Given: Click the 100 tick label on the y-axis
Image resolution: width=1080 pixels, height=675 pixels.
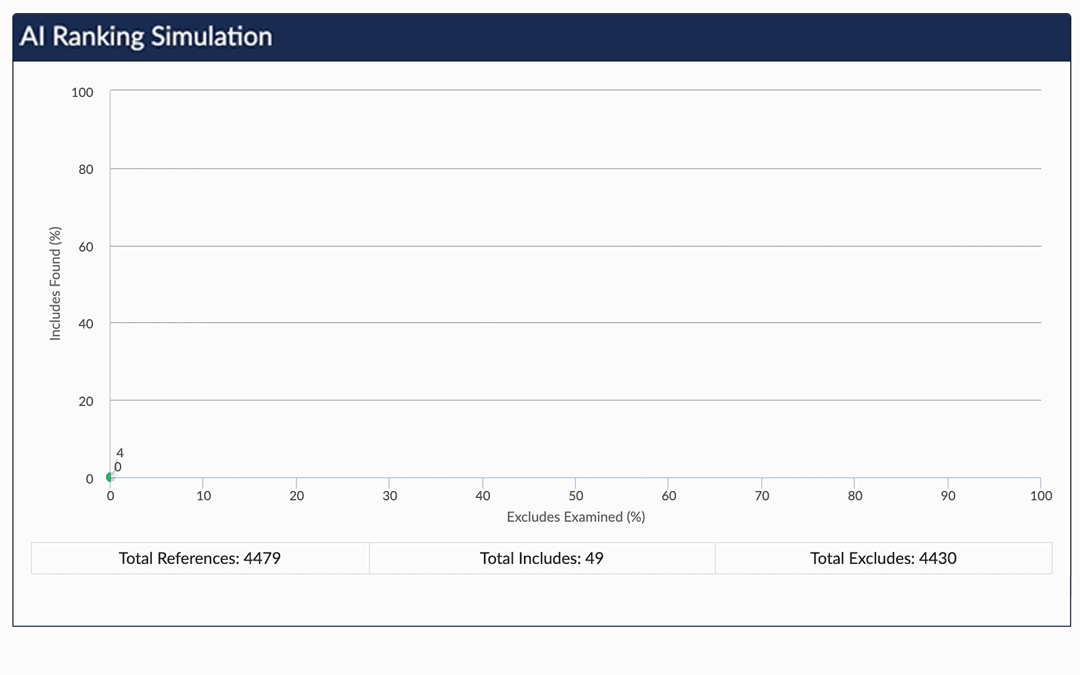Looking at the screenshot, I should pyautogui.click(x=82, y=92).
